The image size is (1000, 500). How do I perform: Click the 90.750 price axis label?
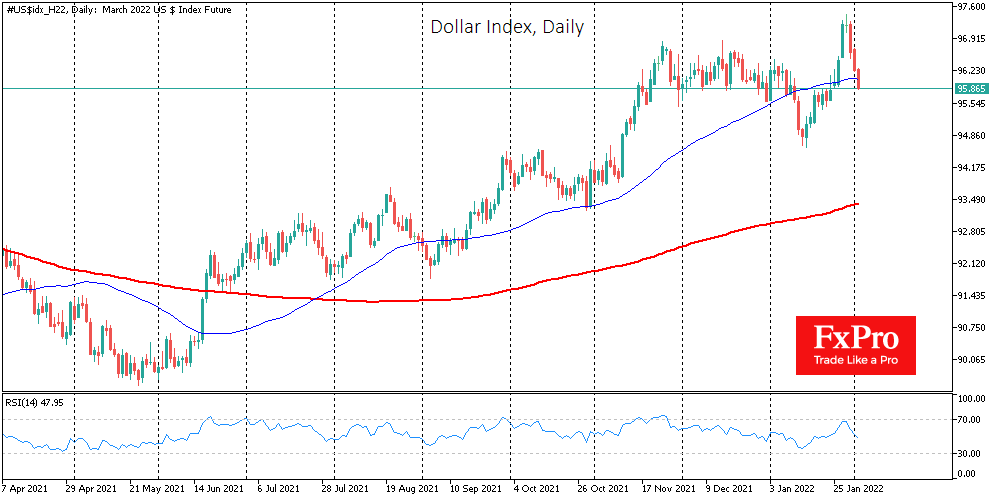point(972,328)
